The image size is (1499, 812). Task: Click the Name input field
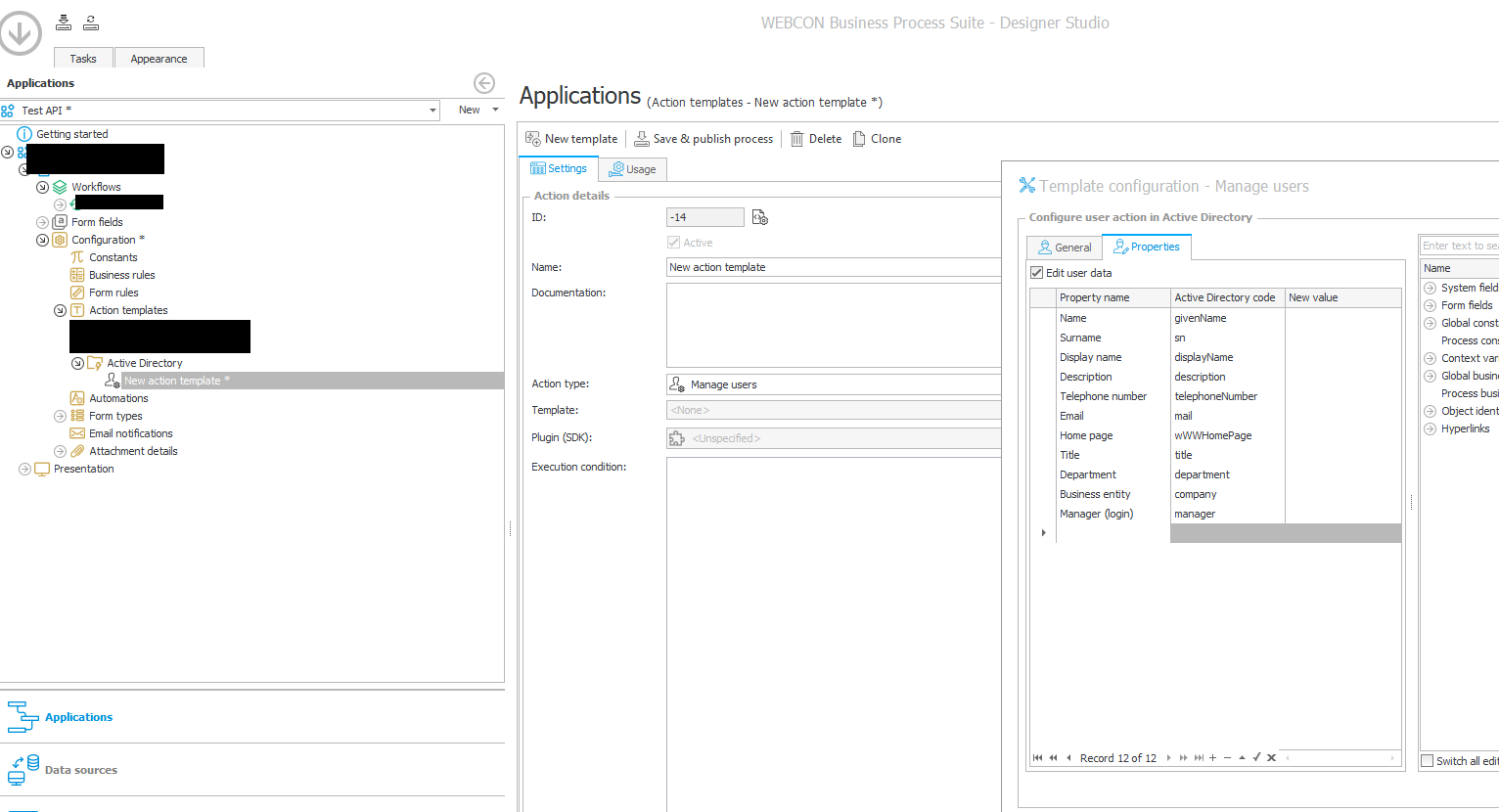coord(834,267)
